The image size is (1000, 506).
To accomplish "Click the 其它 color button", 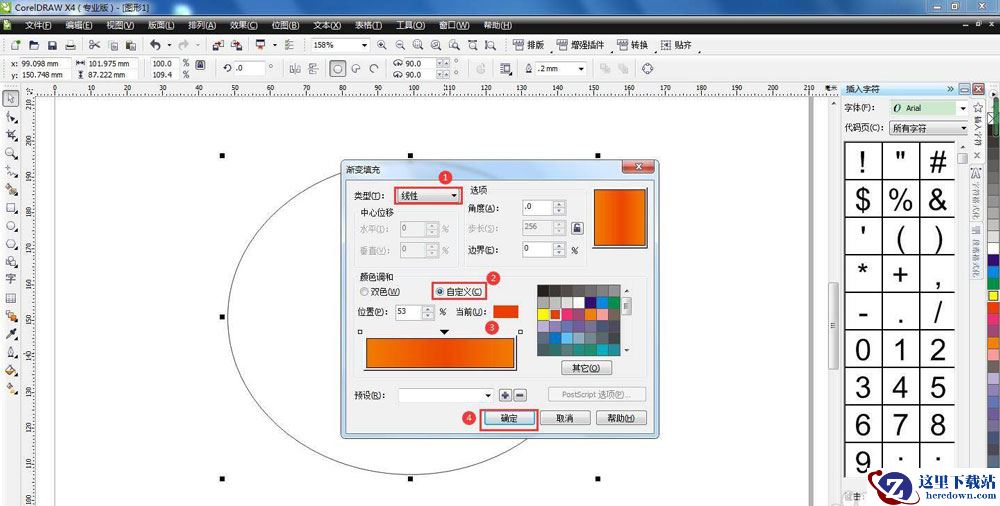I will coord(585,368).
